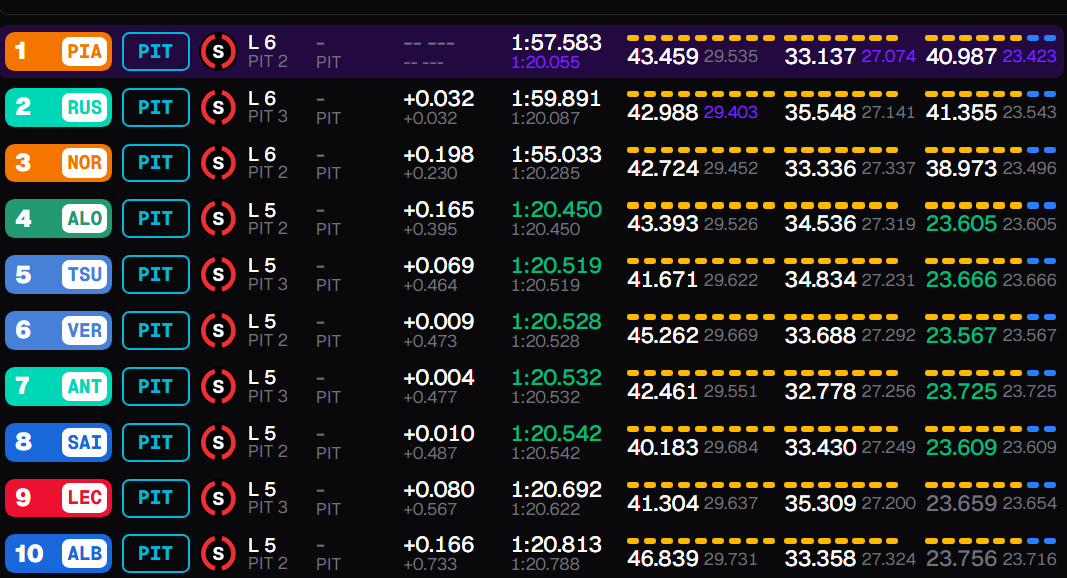The width and height of the screenshot is (1067, 578).
Task: Click ALB's sector 1 time 46.839
Action: pos(663,559)
